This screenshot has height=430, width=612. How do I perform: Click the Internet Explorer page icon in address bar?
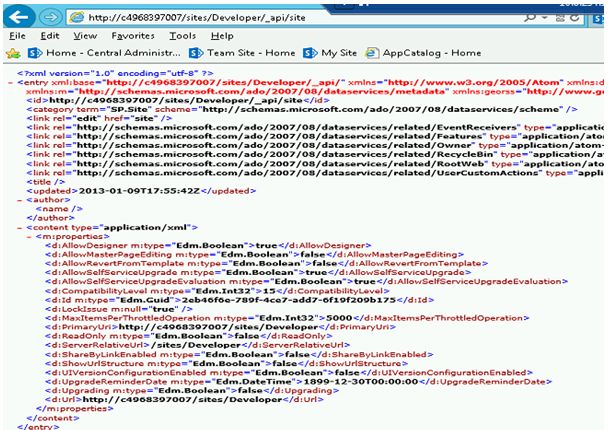click(77, 17)
